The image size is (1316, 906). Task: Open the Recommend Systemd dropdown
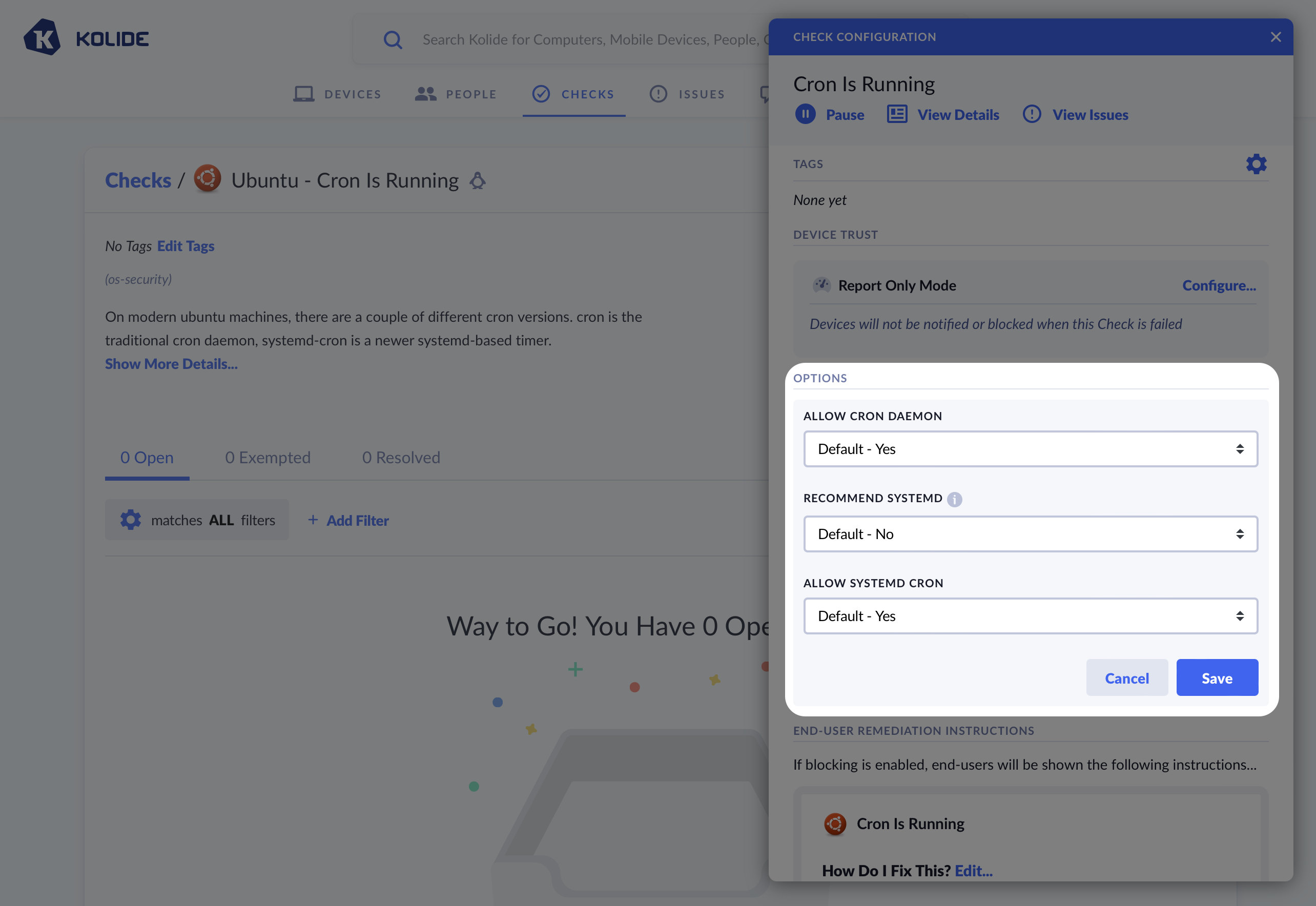tap(1030, 534)
